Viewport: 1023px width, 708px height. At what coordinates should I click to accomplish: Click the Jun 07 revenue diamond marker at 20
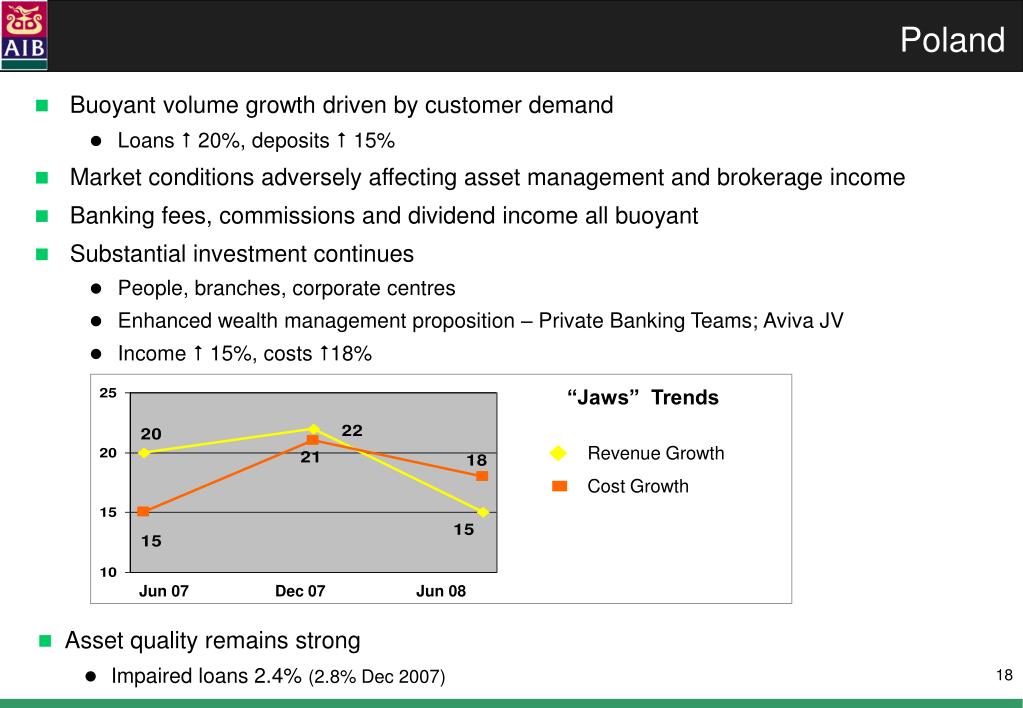tap(144, 453)
